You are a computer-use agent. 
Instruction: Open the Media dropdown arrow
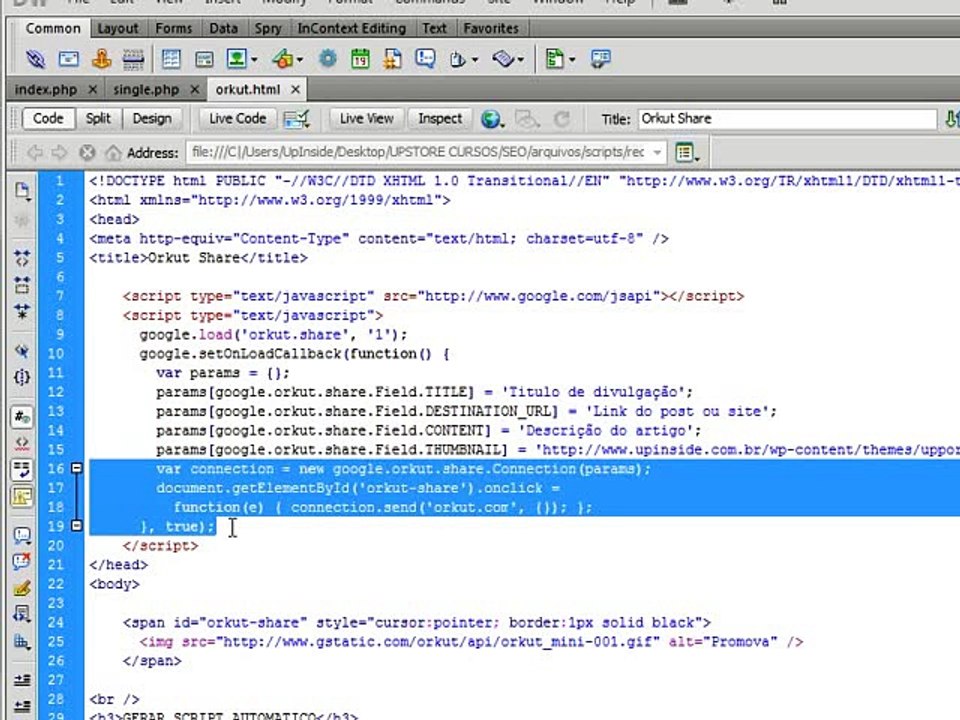[300, 60]
